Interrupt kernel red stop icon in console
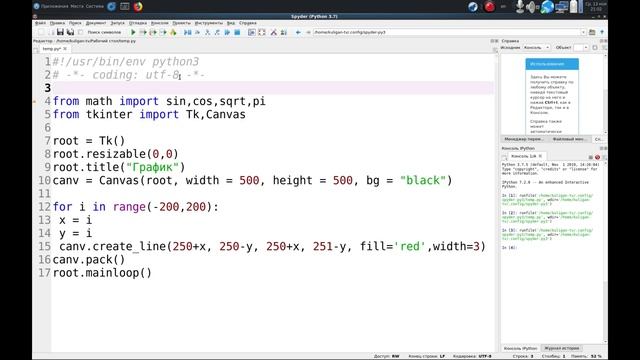Image resolution: width=640 pixels, height=360 pixels. (x=597, y=157)
